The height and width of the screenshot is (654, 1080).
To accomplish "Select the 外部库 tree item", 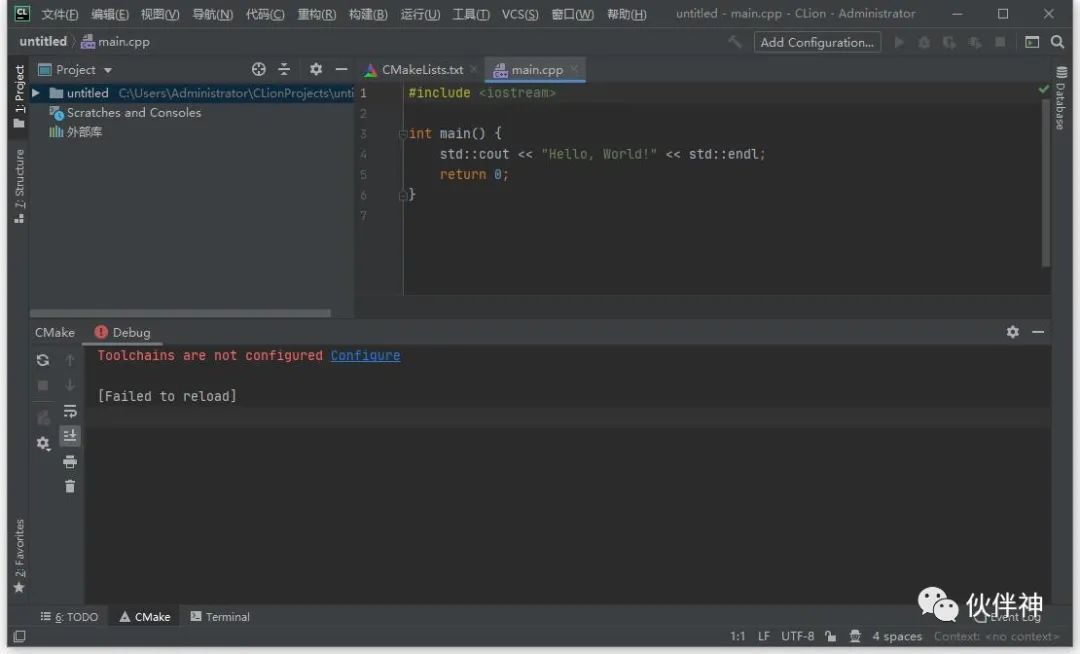I will tap(76, 131).
